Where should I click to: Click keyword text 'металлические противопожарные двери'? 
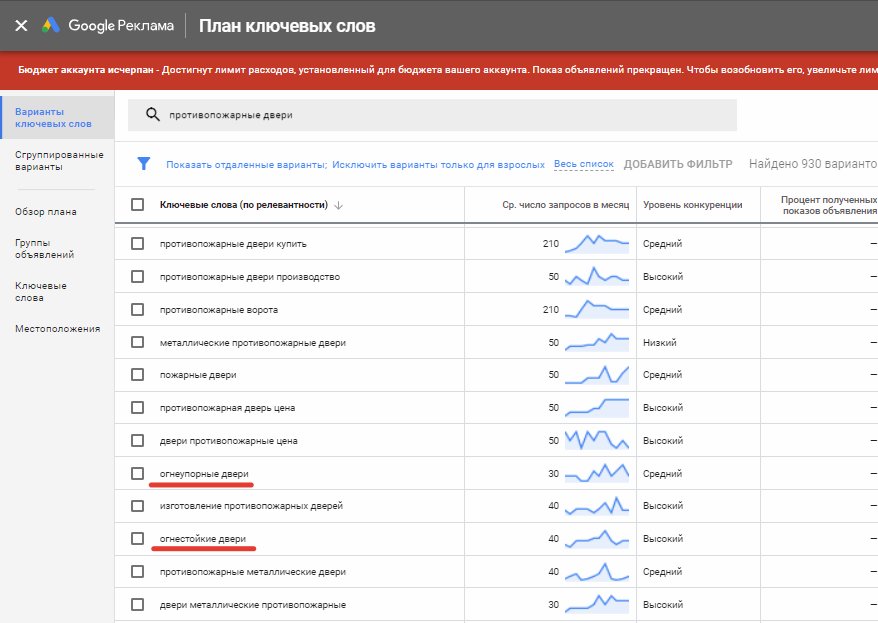pyautogui.click(x=253, y=343)
